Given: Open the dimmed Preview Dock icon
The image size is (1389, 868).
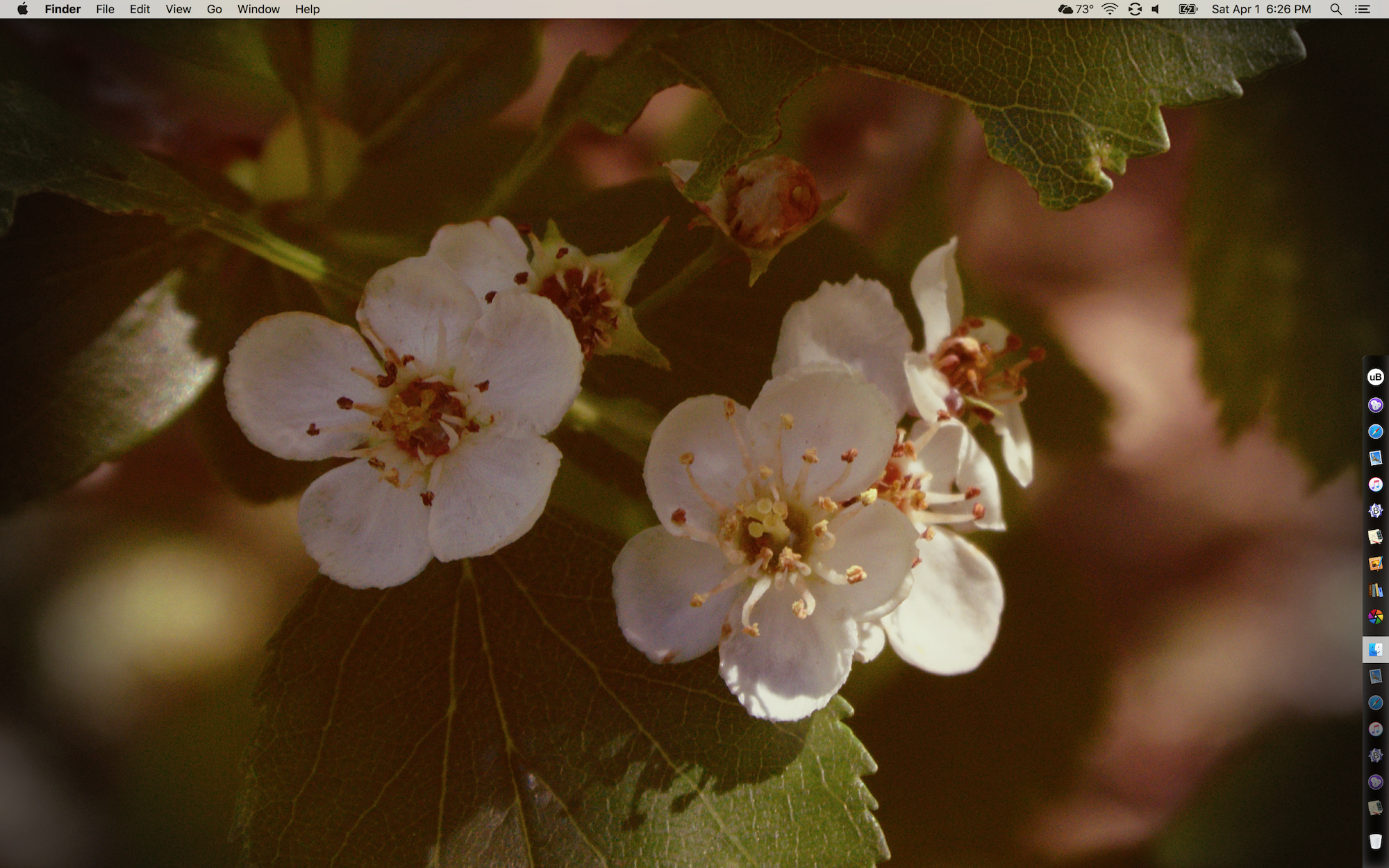Looking at the screenshot, I should tap(1375, 676).
